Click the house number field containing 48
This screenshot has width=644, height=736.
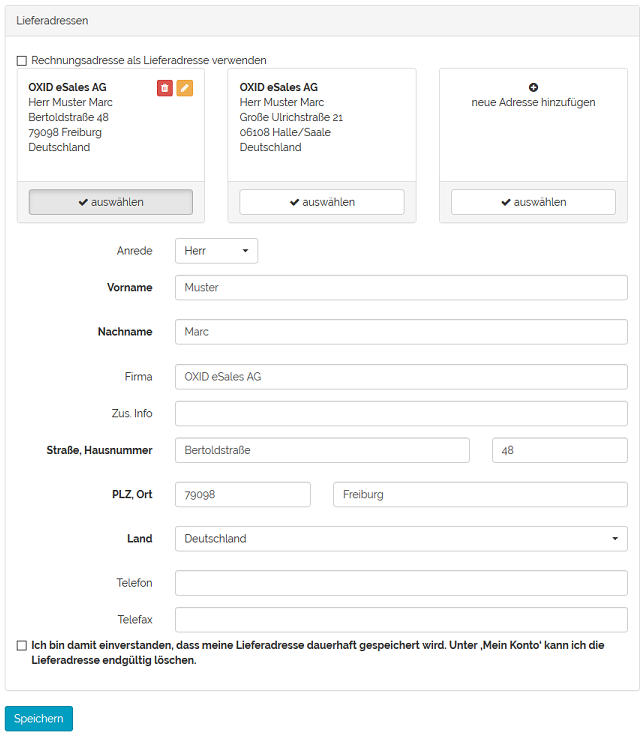tap(559, 451)
